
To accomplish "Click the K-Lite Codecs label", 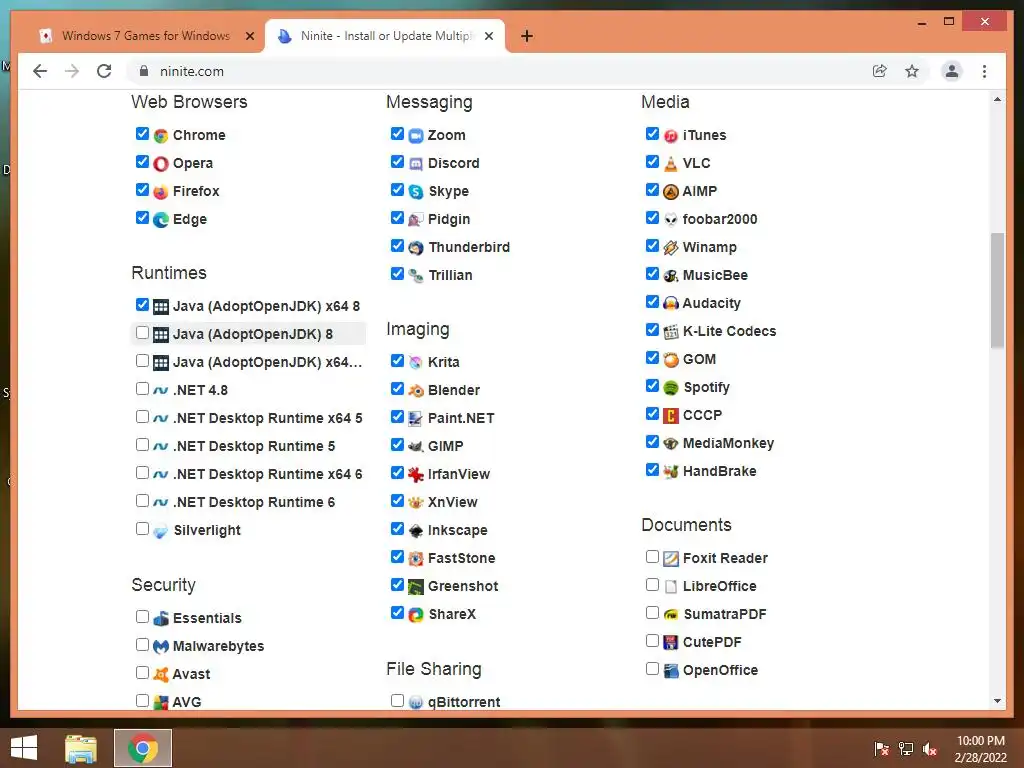I will click(x=729, y=332).
